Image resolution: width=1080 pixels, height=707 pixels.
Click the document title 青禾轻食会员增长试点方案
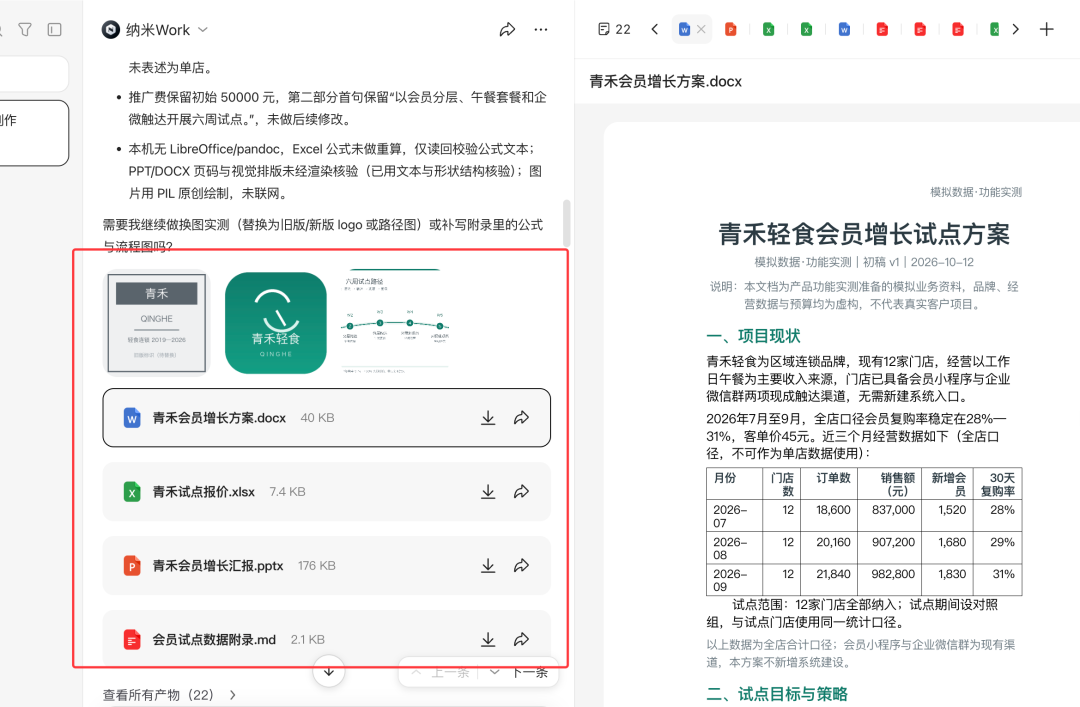[x=864, y=234]
